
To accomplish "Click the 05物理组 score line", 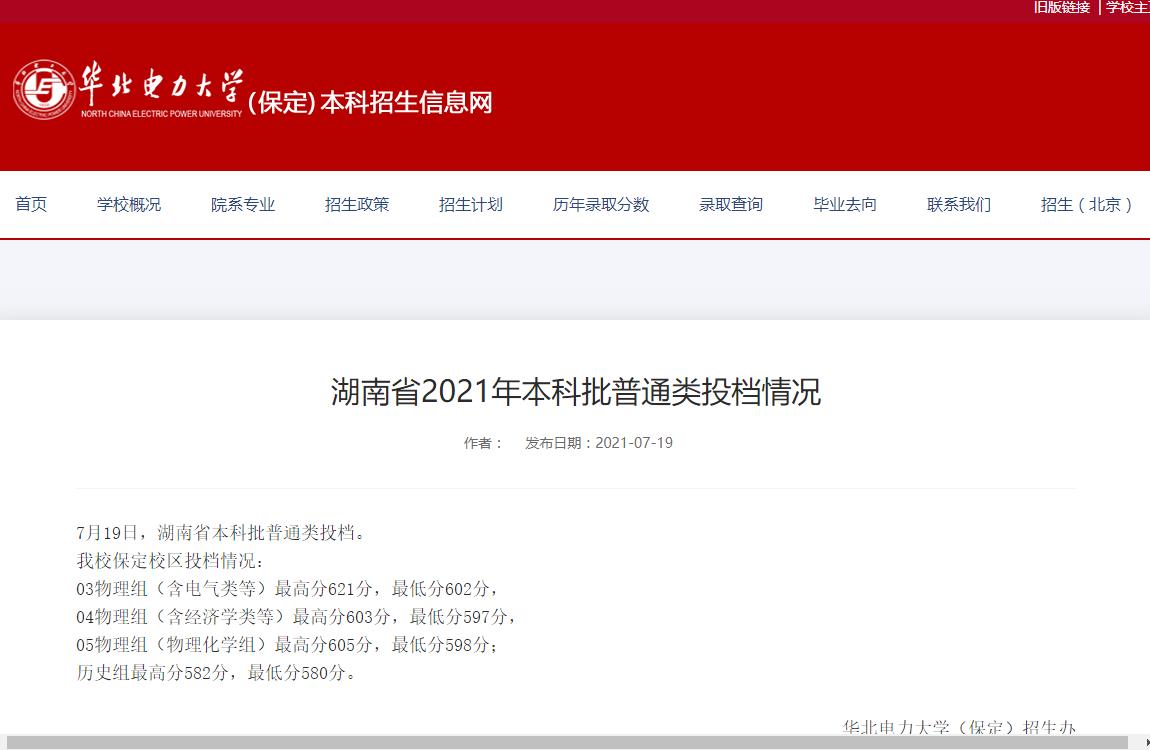I will [x=288, y=644].
